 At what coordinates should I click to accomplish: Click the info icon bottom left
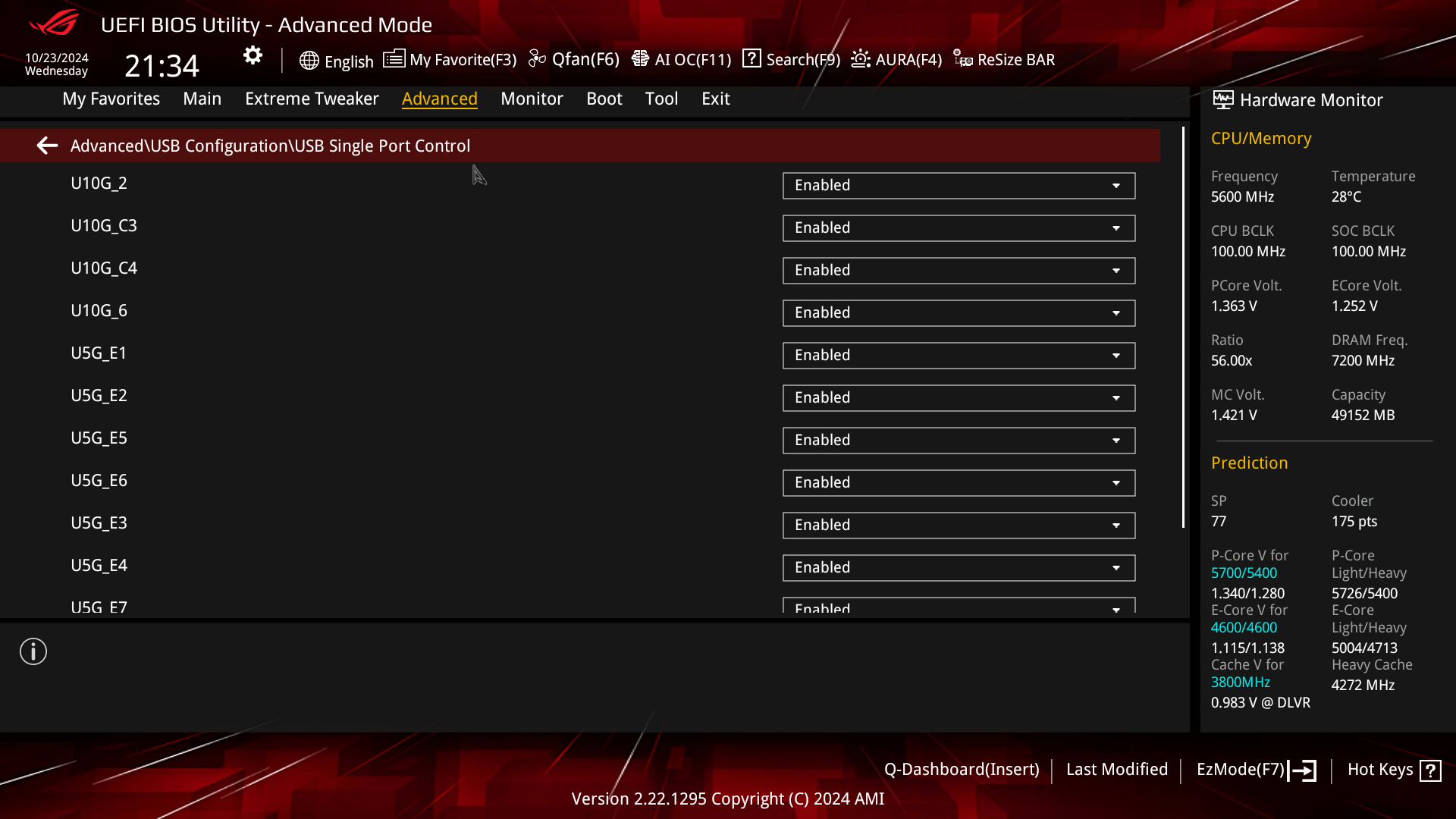[x=33, y=651]
